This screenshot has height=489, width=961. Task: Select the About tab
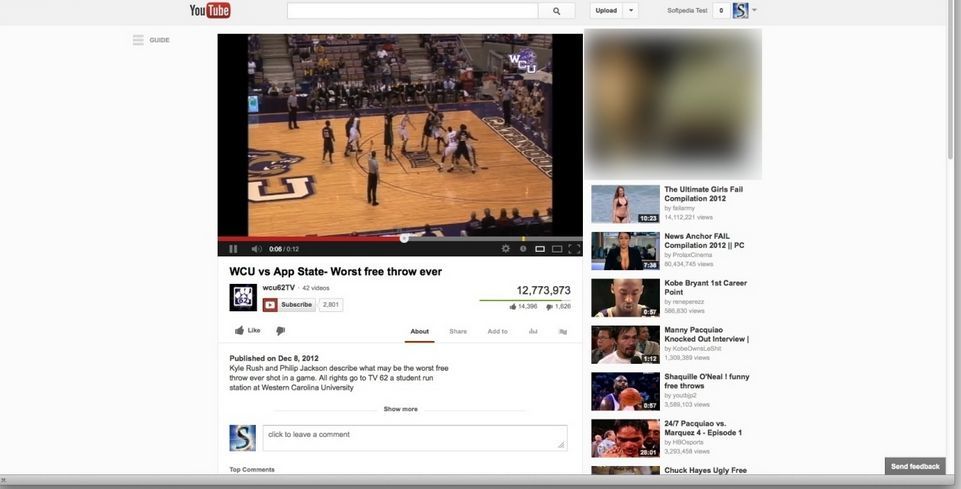click(419, 332)
